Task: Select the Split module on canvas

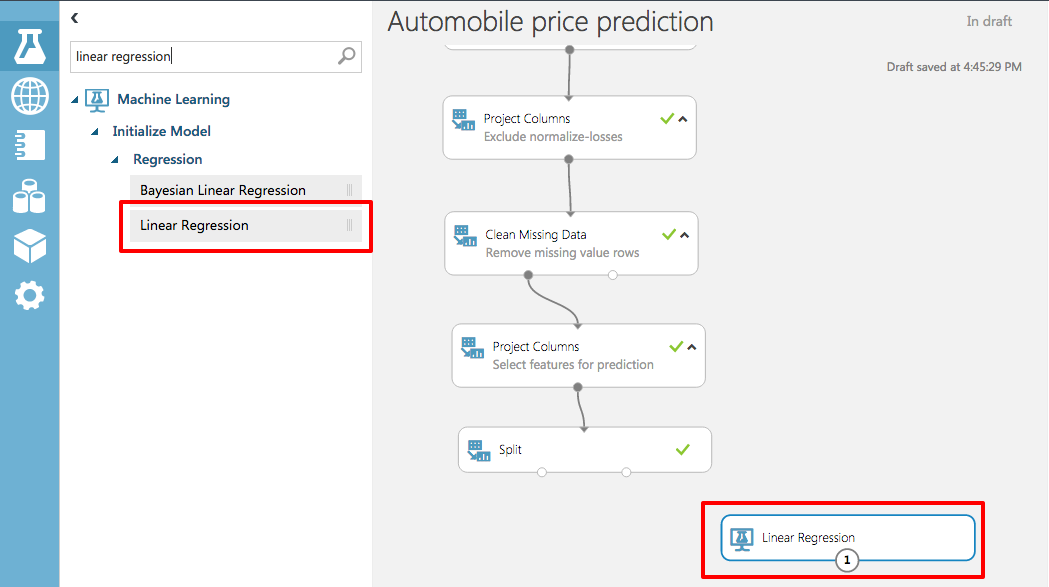Action: pyautogui.click(x=585, y=449)
